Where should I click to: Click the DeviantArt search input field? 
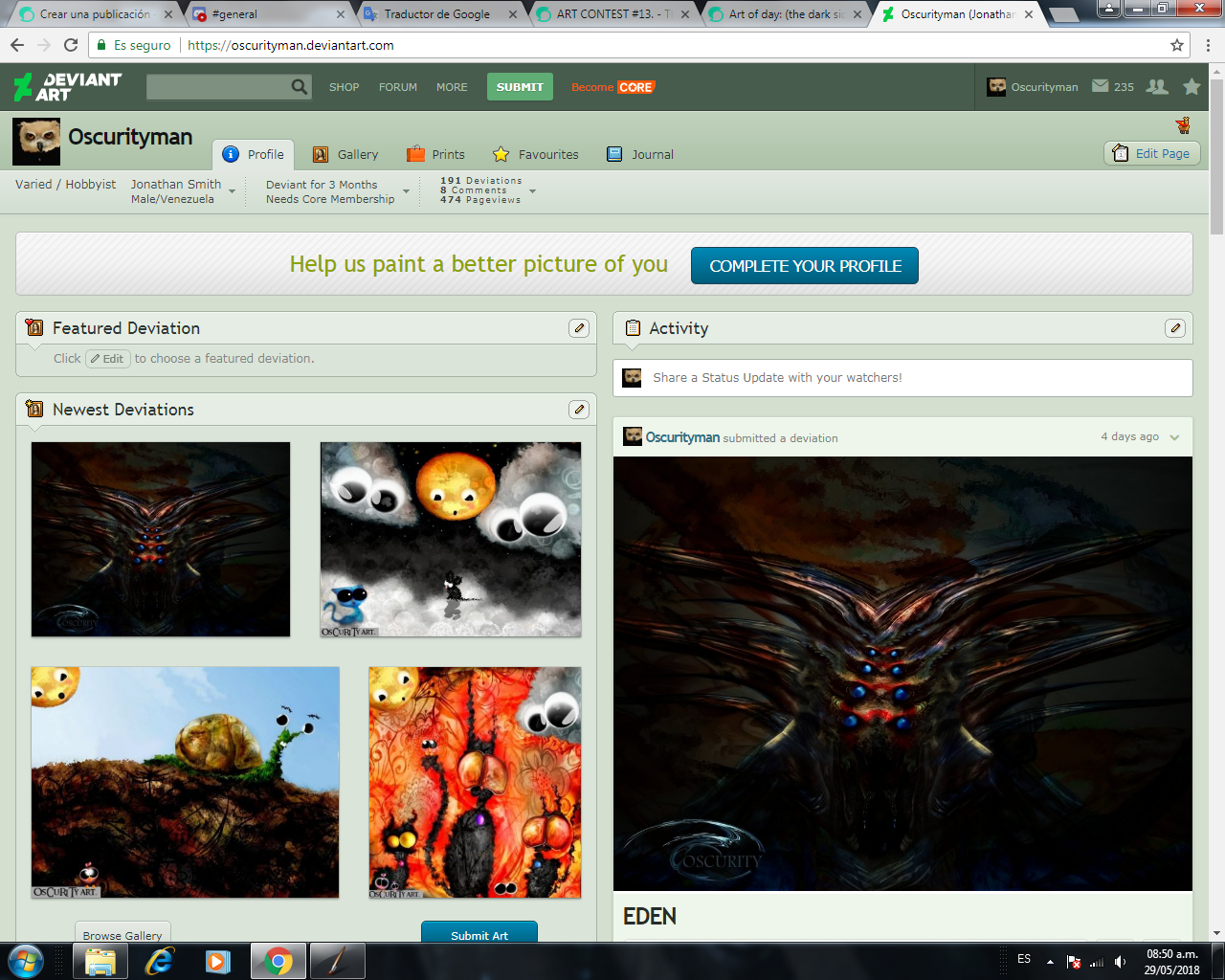pos(218,87)
